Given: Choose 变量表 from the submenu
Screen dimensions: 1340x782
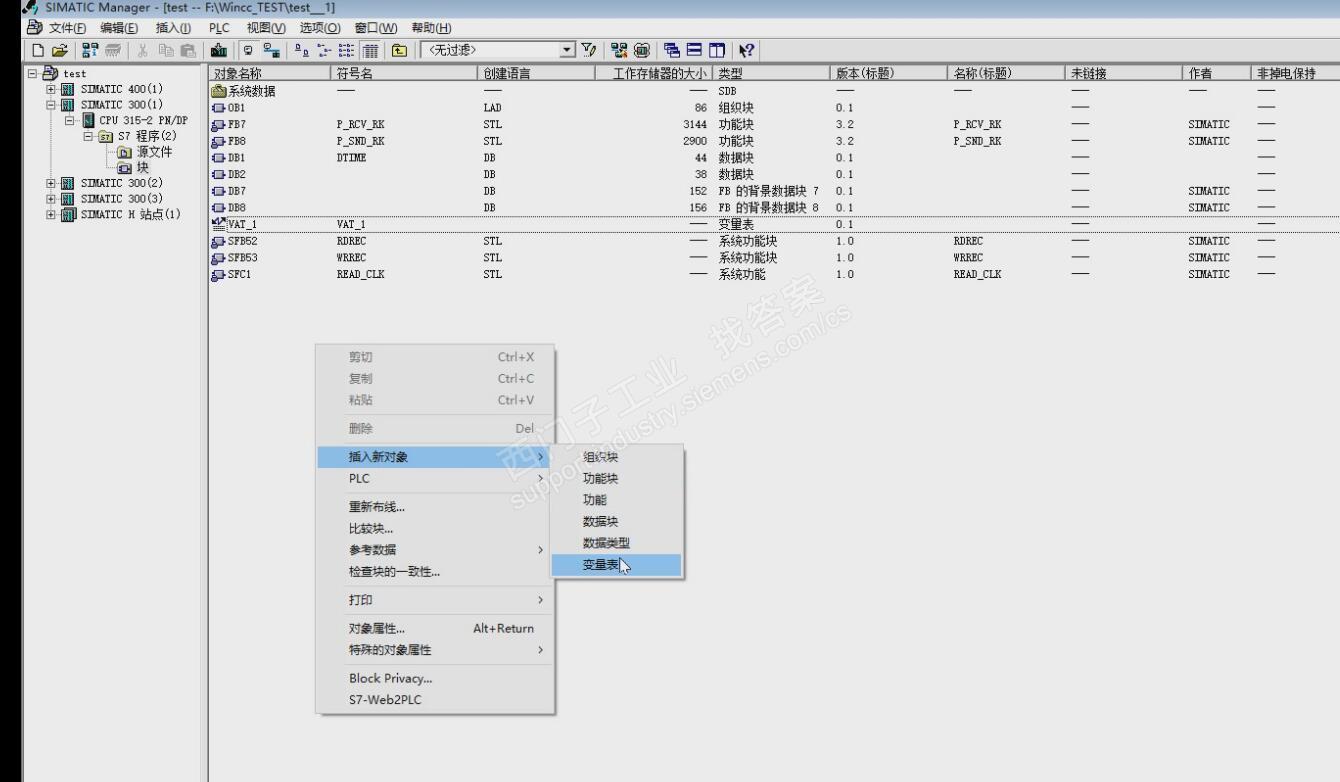Looking at the screenshot, I should (616, 566).
